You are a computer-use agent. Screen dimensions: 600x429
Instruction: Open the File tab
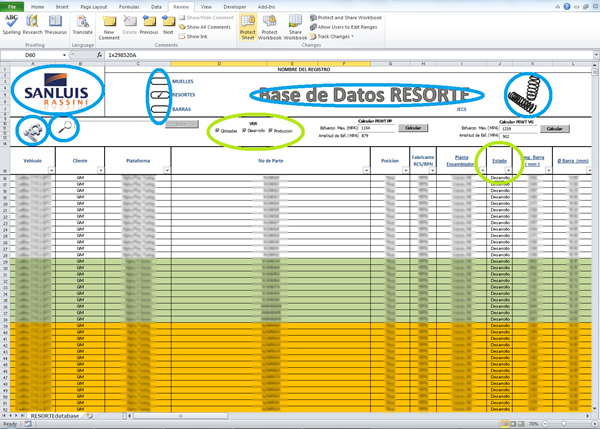[12, 7]
